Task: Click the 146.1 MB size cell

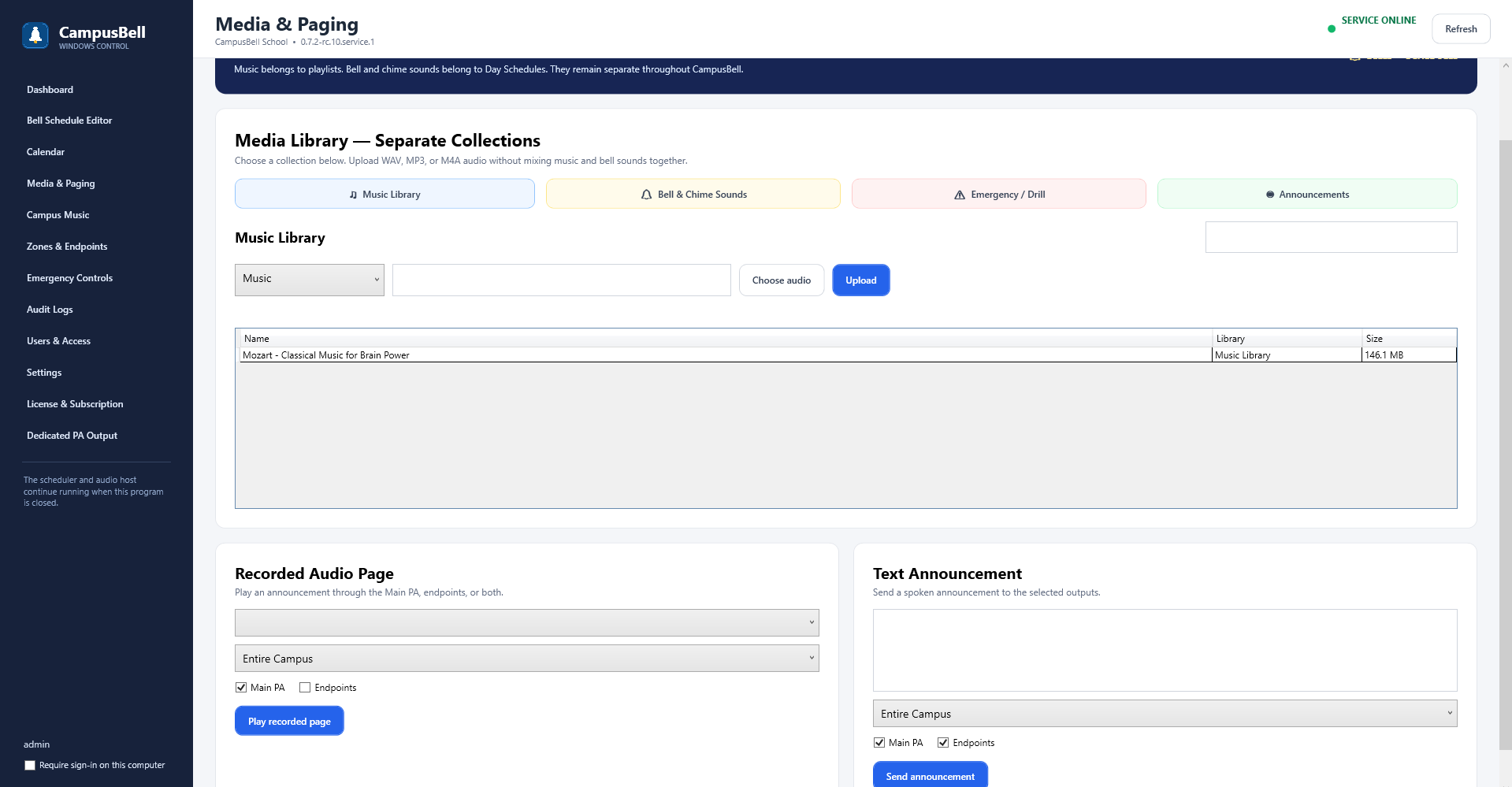Action: pyautogui.click(x=1410, y=355)
